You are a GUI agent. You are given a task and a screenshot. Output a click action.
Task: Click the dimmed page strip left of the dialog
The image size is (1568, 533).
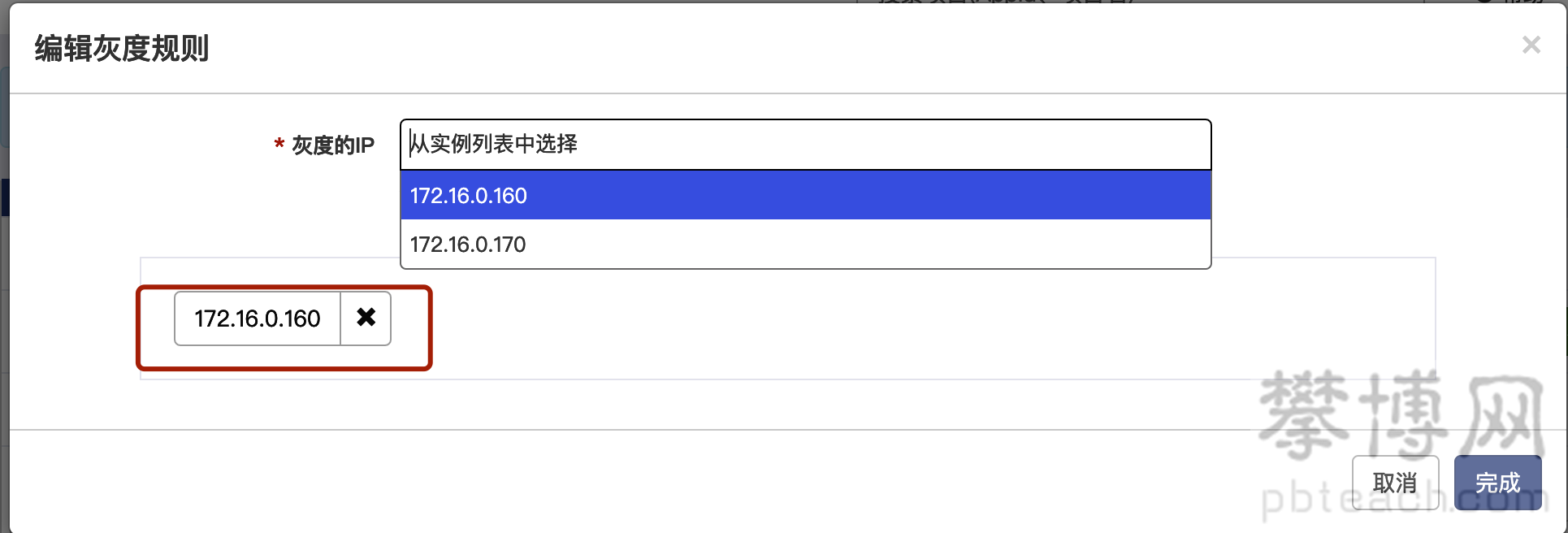click(4, 268)
